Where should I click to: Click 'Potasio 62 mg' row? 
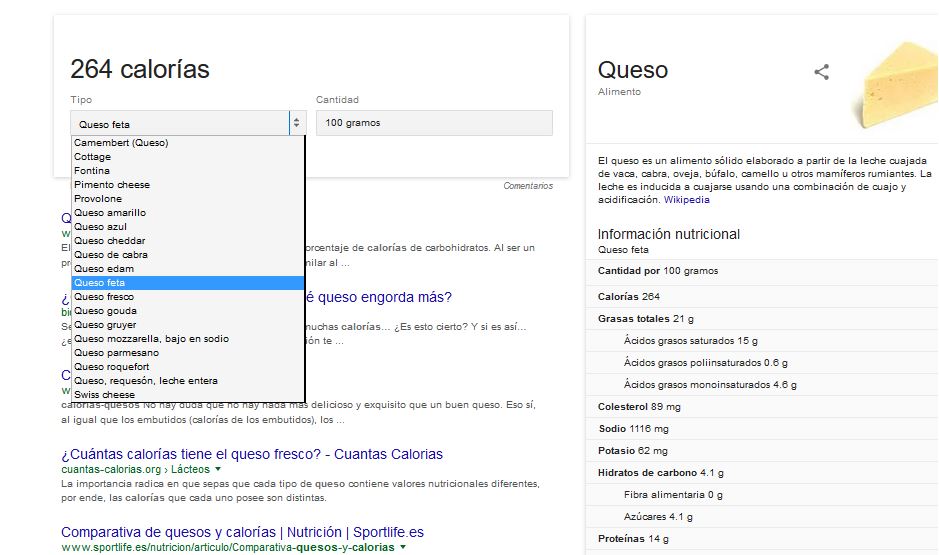[762, 451]
